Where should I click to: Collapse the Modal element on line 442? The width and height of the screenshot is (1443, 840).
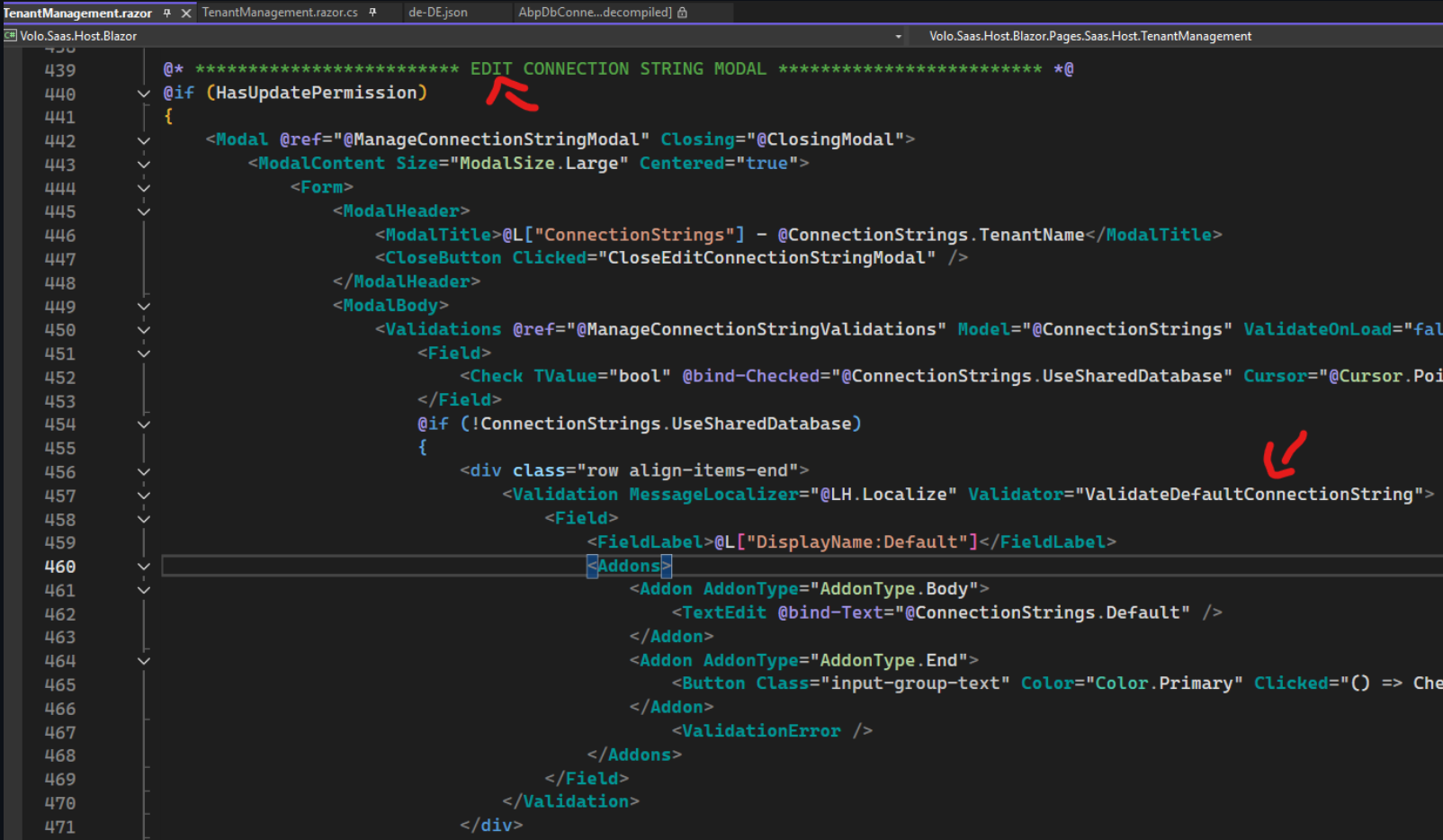[x=144, y=140]
